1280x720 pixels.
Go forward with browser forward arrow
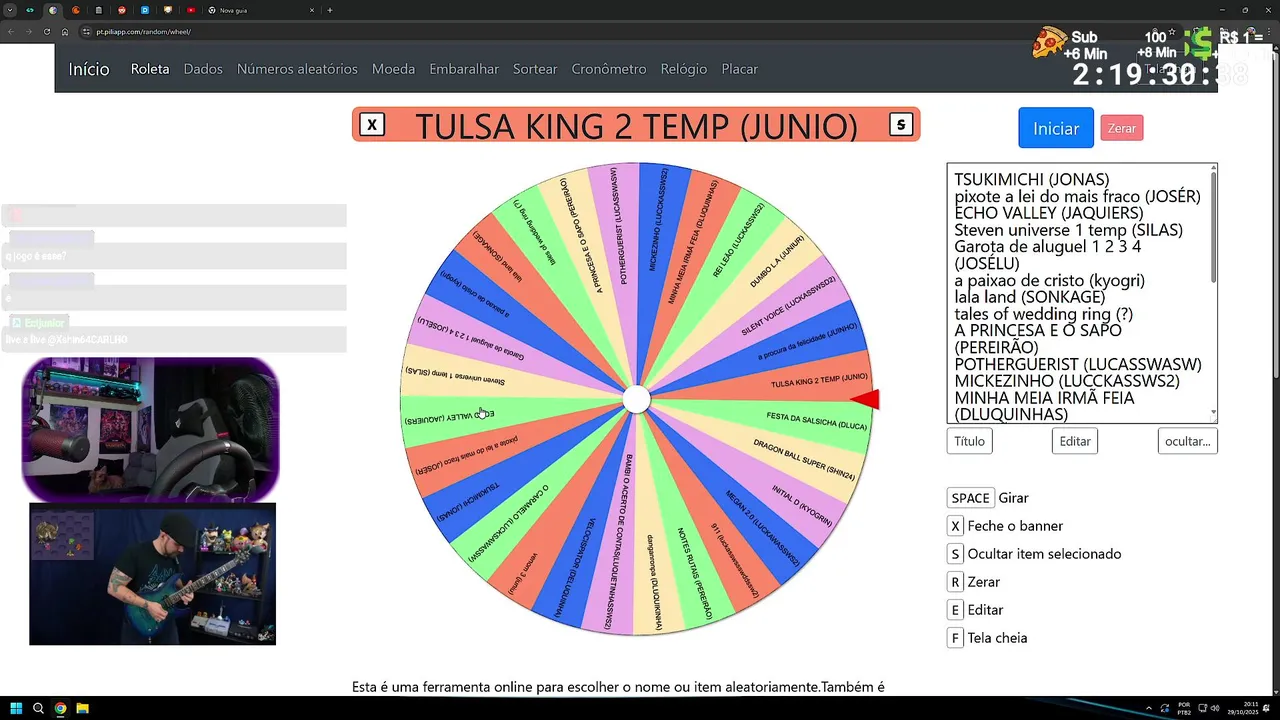coord(28,32)
